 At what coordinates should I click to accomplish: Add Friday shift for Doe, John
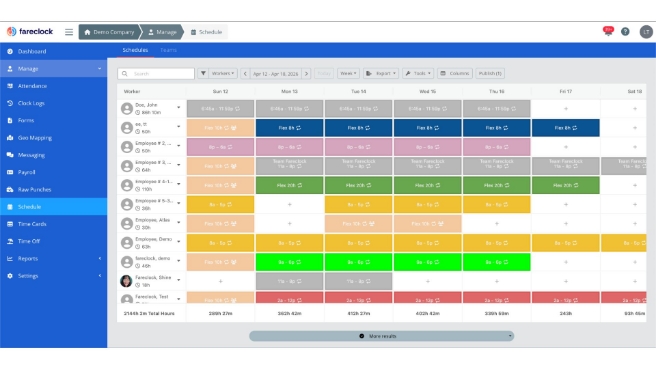click(566, 109)
